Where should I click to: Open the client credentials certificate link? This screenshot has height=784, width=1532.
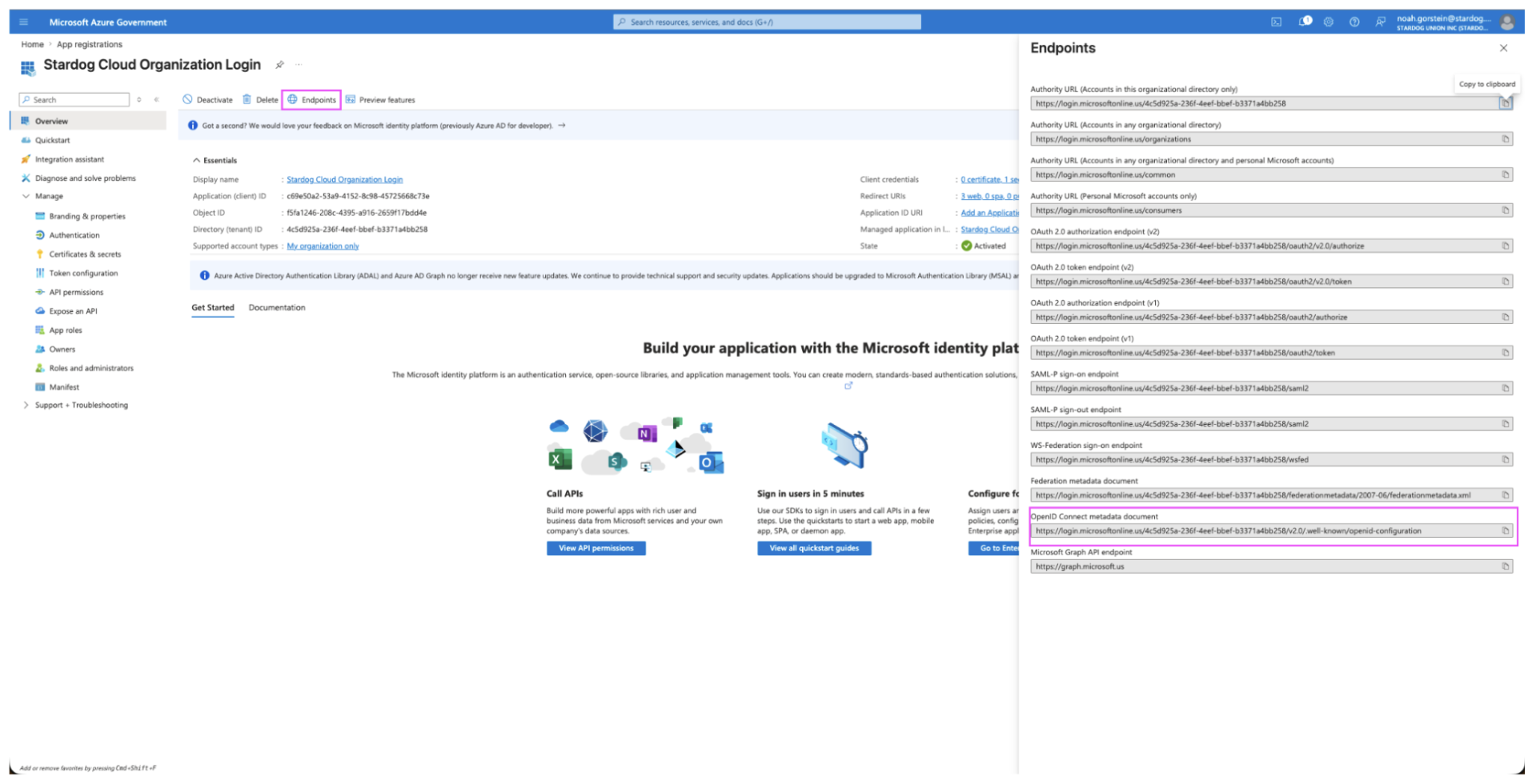[x=989, y=179]
